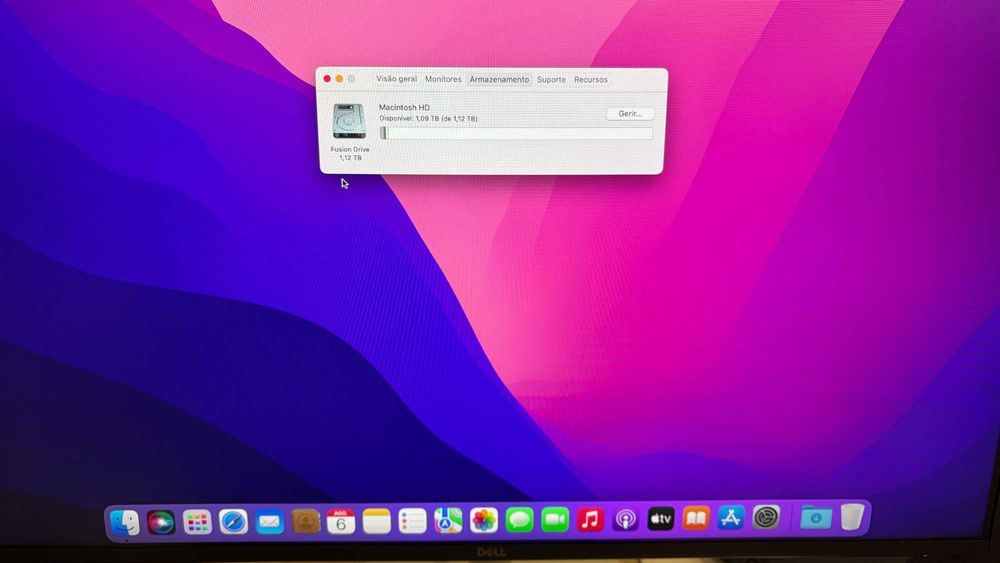1000x563 pixels.
Task: Open Messages app in Dock
Action: pos(520,520)
